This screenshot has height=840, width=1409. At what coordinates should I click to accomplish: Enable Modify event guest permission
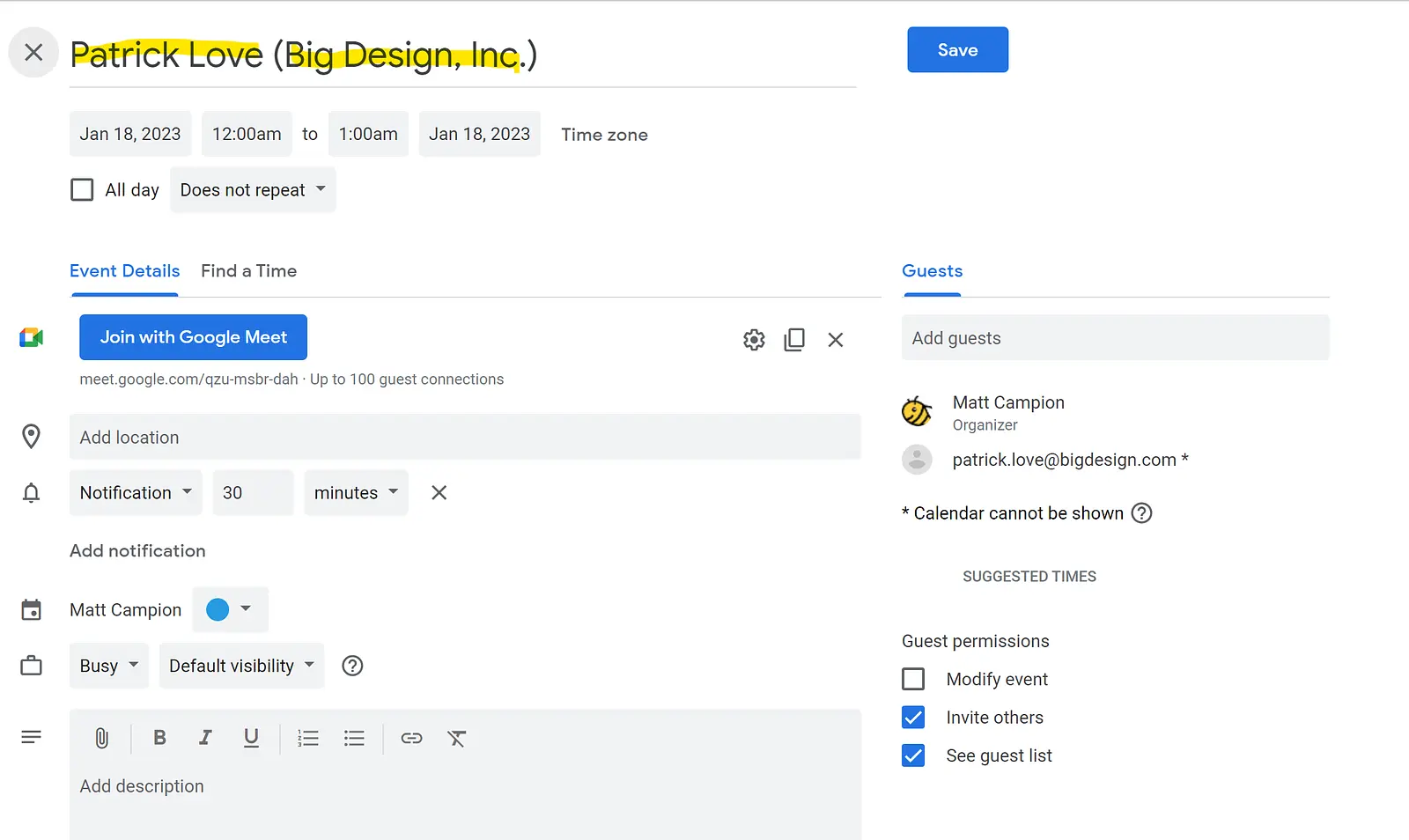pyautogui.click(x=913, y=679)
